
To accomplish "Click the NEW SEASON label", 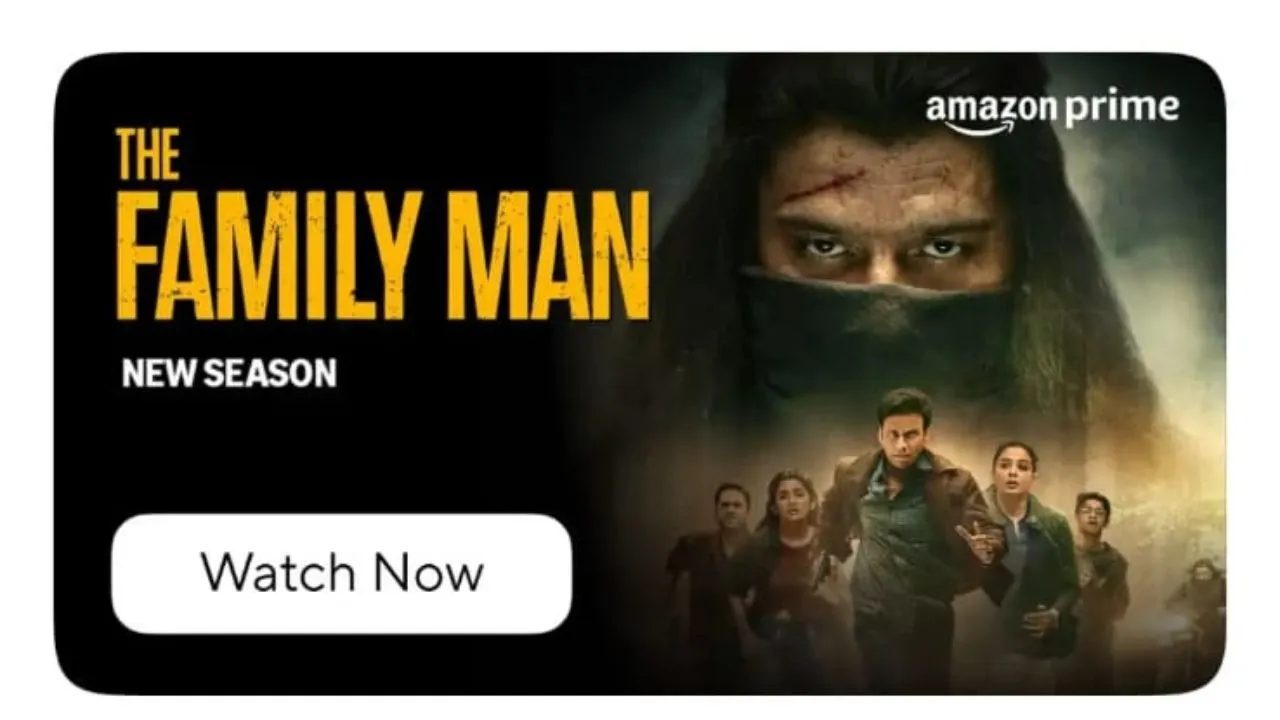I will [229, 374].
